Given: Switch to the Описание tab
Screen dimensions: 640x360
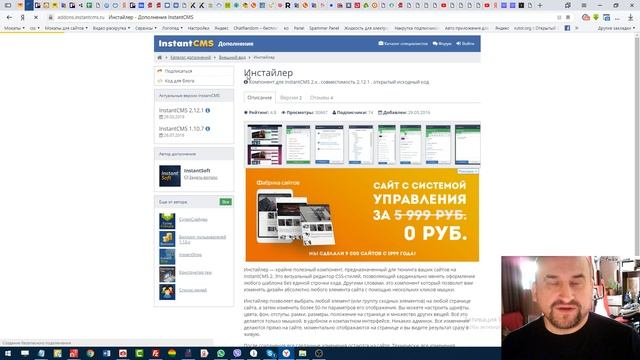Looking at the screenshot, I should click(260, 98).
